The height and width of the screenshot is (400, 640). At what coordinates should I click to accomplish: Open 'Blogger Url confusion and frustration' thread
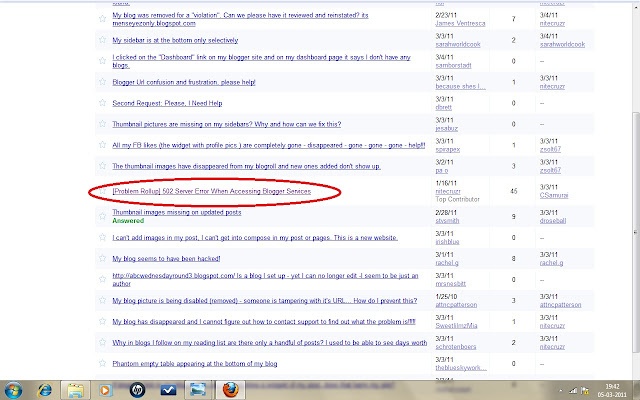[x=184, y=82]
